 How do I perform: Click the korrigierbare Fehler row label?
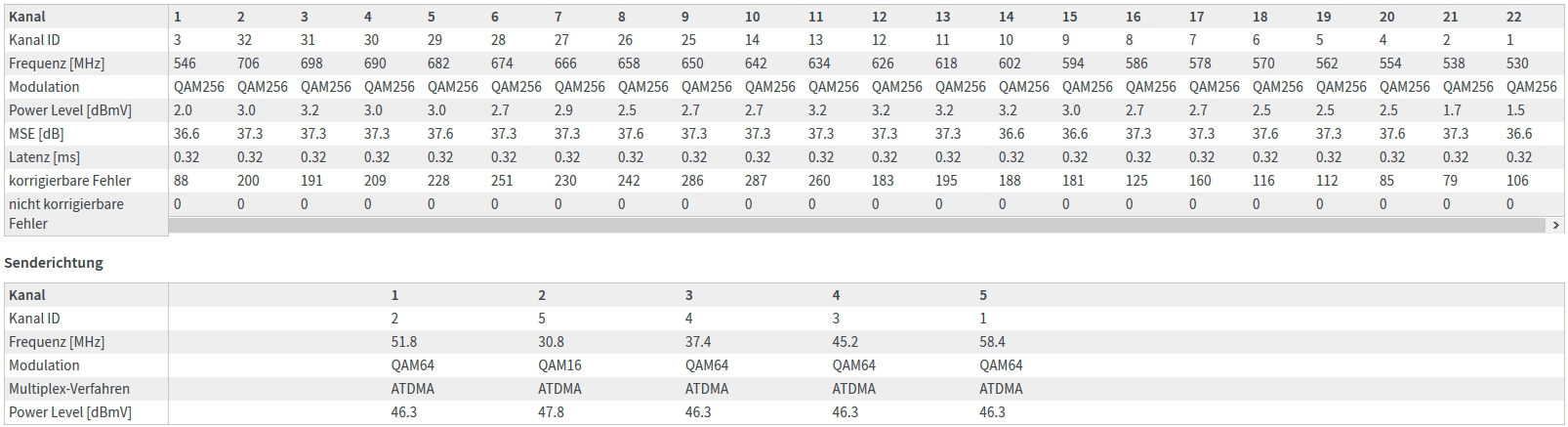(69, 181)
